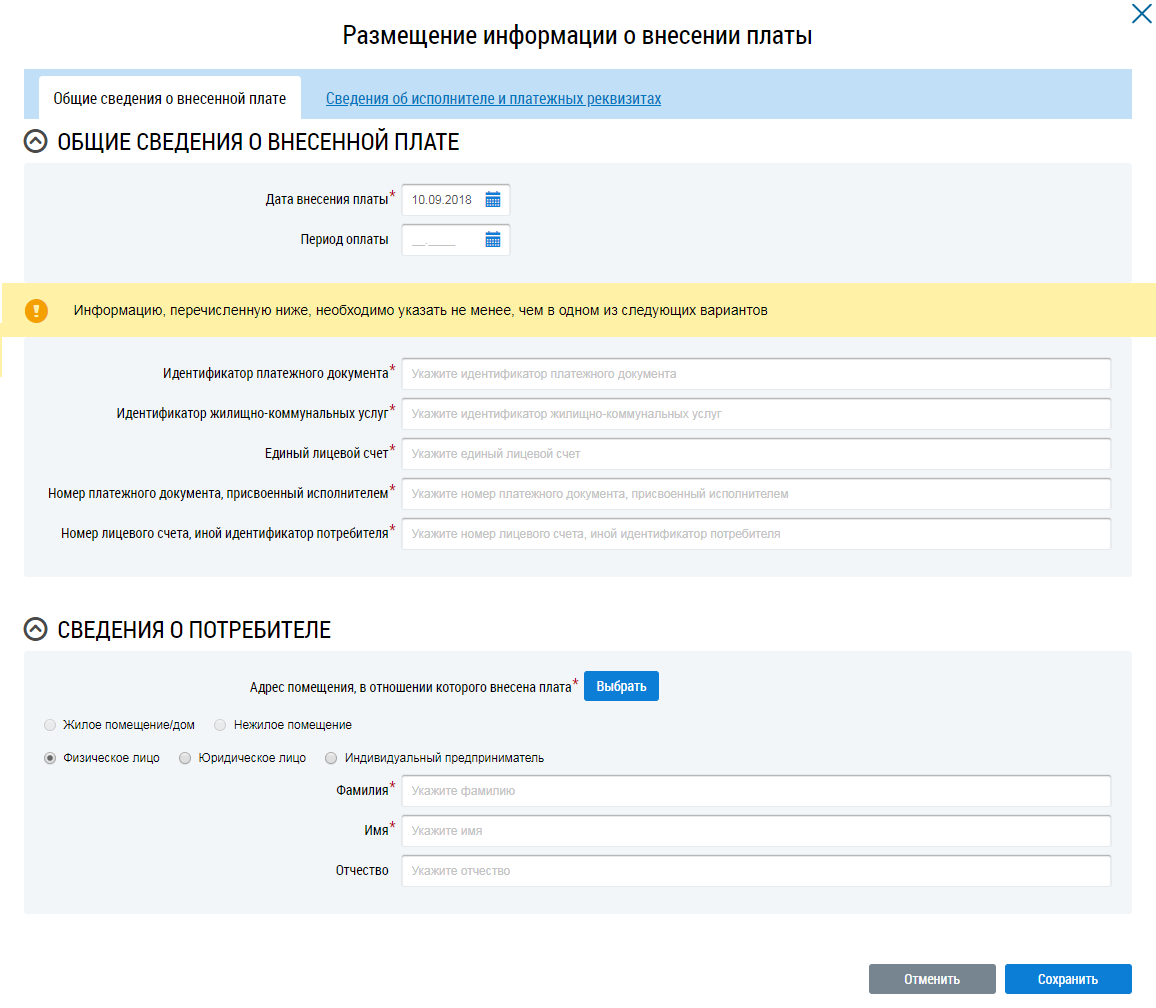Select the 'Физическое лицо' radio button
This screenshot has height=1008, width=1156.
coord(50,758)
